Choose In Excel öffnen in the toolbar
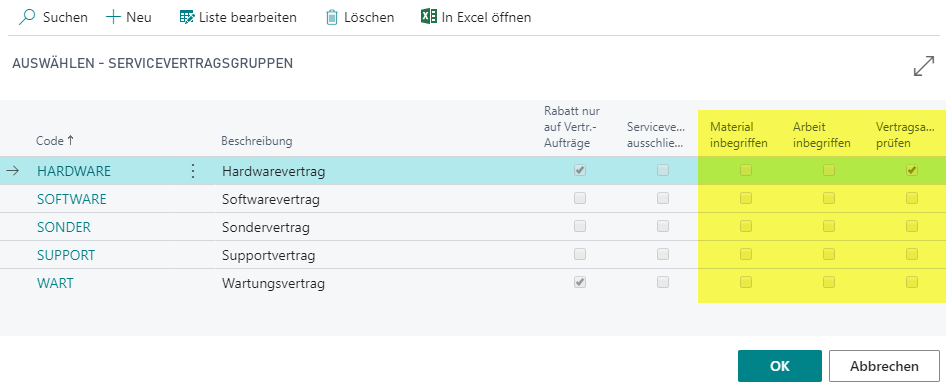 coord(486,17)
